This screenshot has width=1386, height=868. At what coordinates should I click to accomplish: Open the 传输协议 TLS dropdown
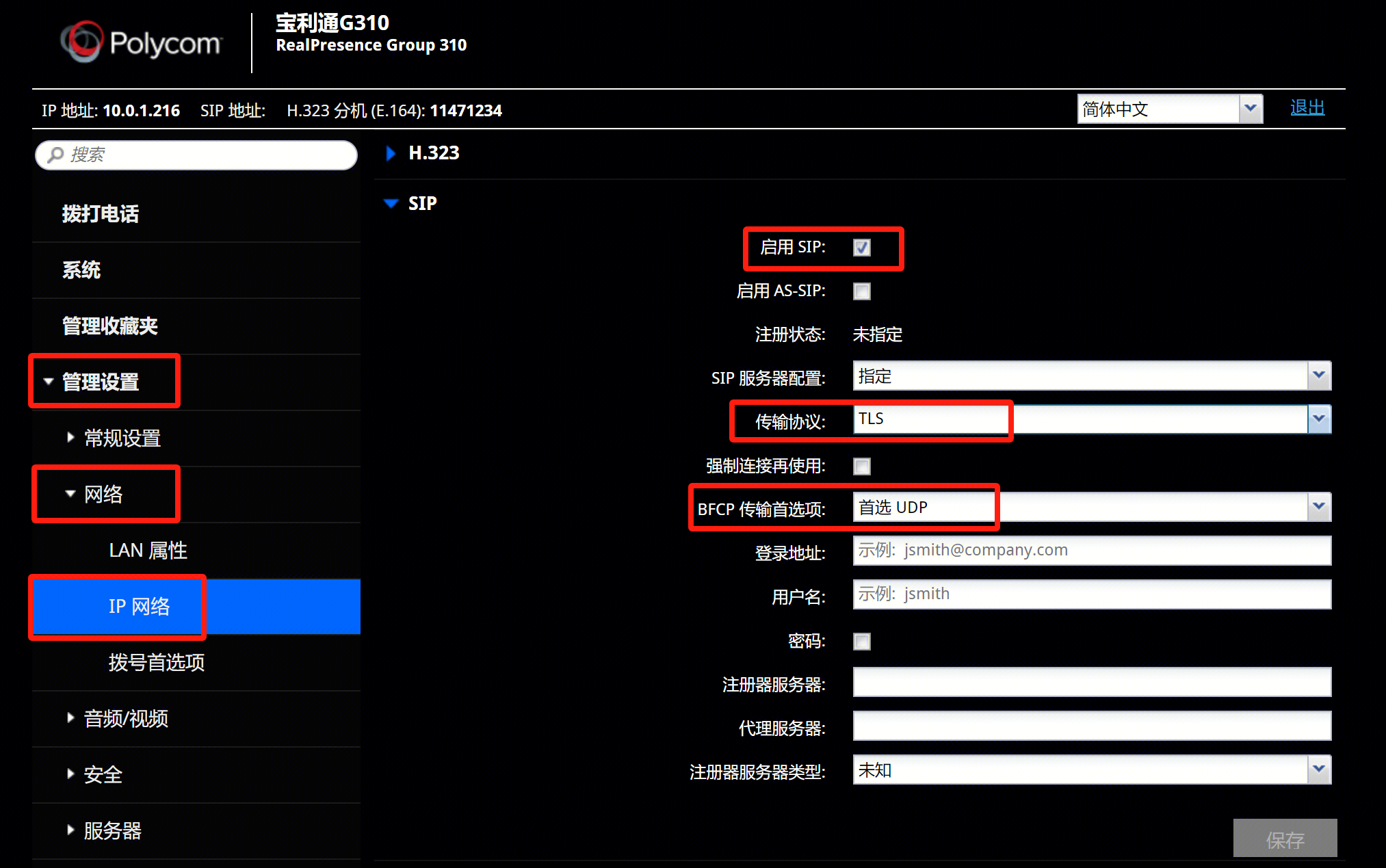point(1318,419)
